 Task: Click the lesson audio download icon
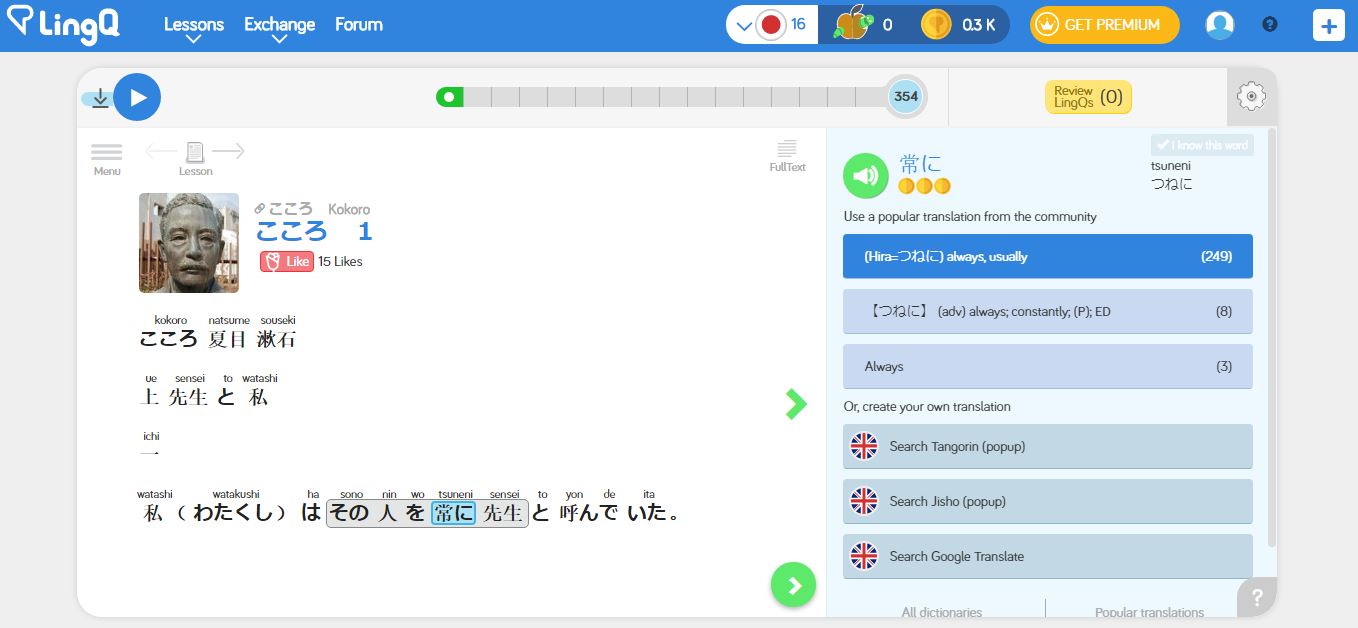click(100, 97)
